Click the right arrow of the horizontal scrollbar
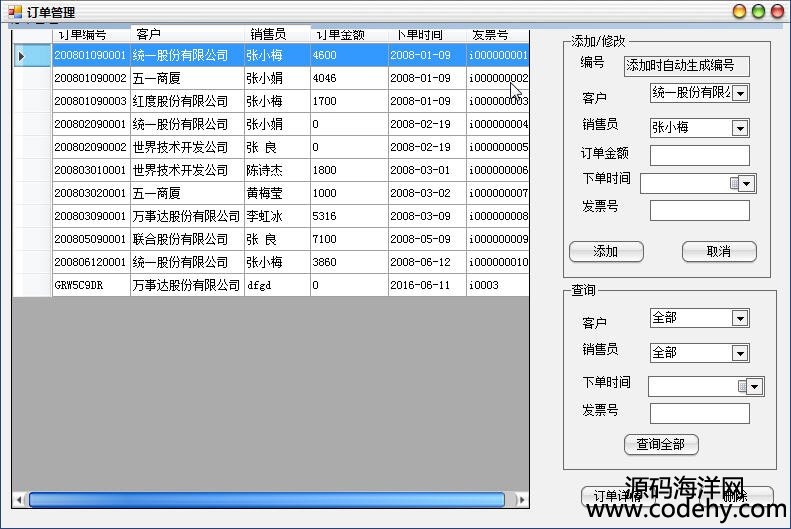The width and height of the screenshot is (791, 529). click(x=521, y=499)
